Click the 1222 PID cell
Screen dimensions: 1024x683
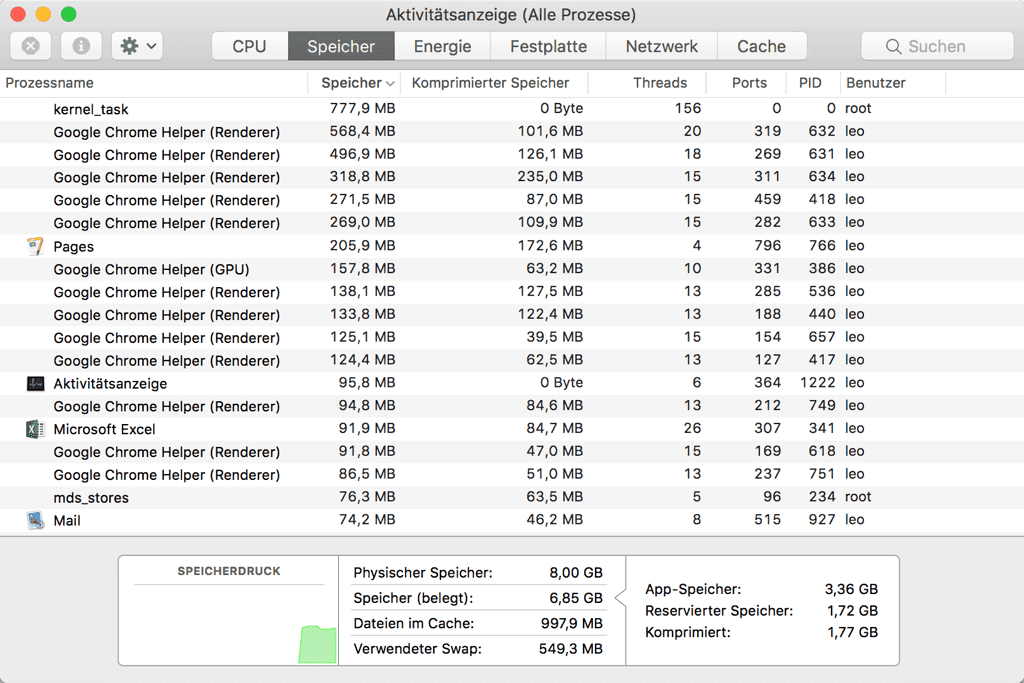click(x=818, y=383)
